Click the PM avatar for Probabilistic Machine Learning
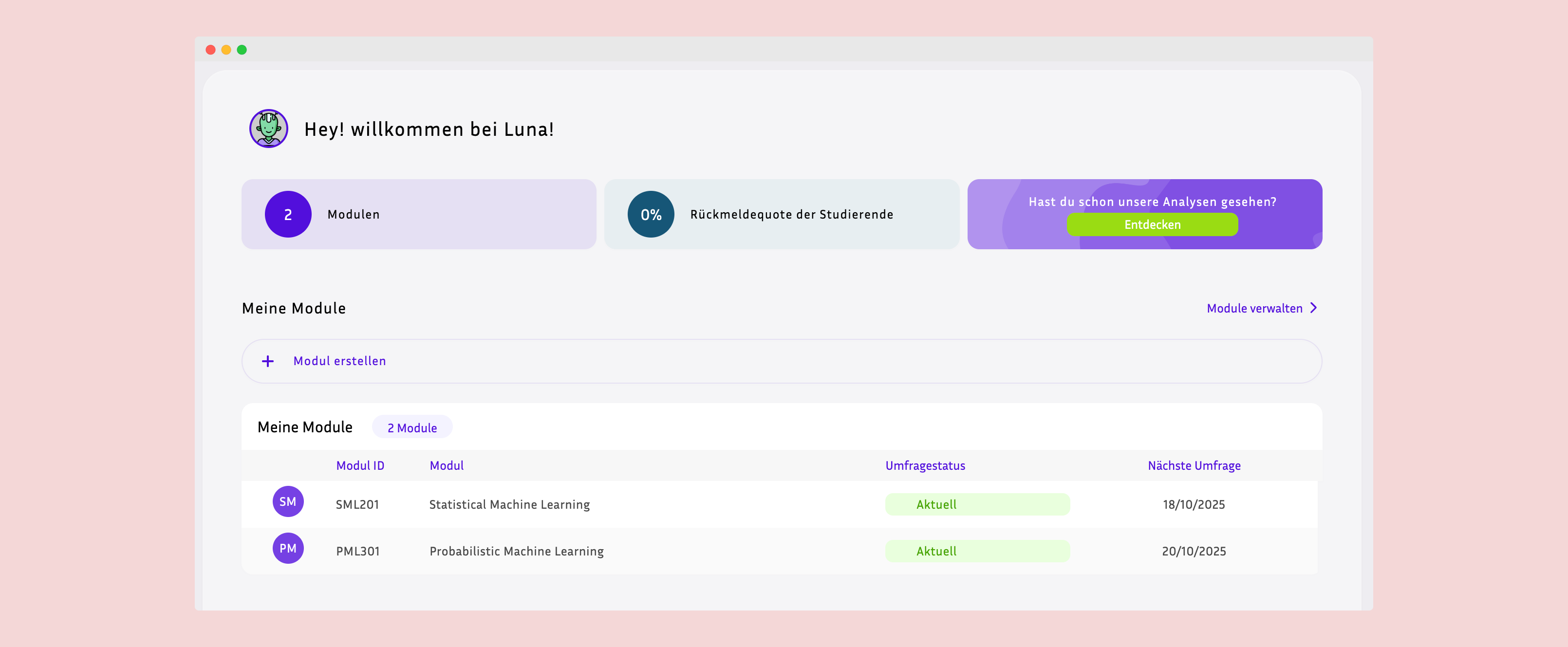 [288, 548]
